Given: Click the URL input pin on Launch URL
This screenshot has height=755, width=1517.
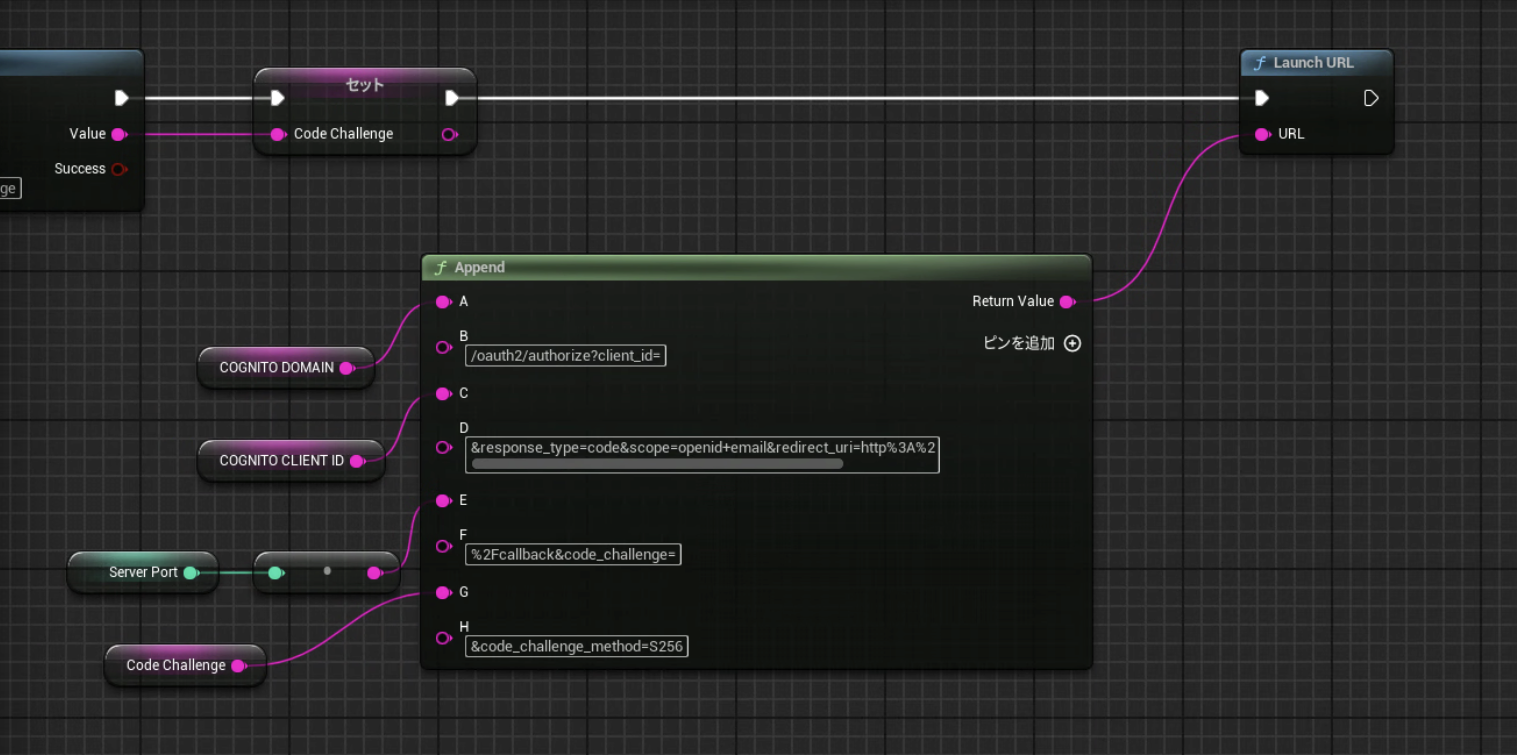Looking at the screenshot, I should (x=1262, y=134).
